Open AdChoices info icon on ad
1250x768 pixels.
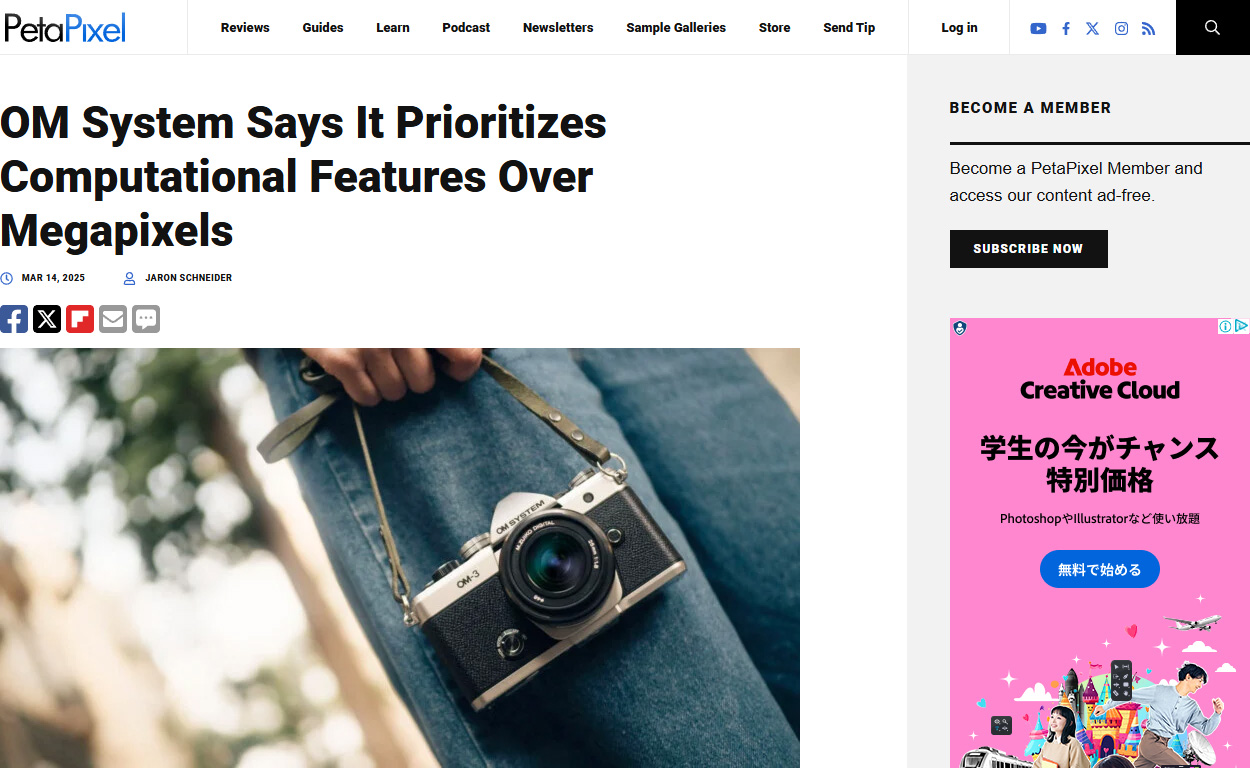pyautogui.click(x=1225, y=326)
